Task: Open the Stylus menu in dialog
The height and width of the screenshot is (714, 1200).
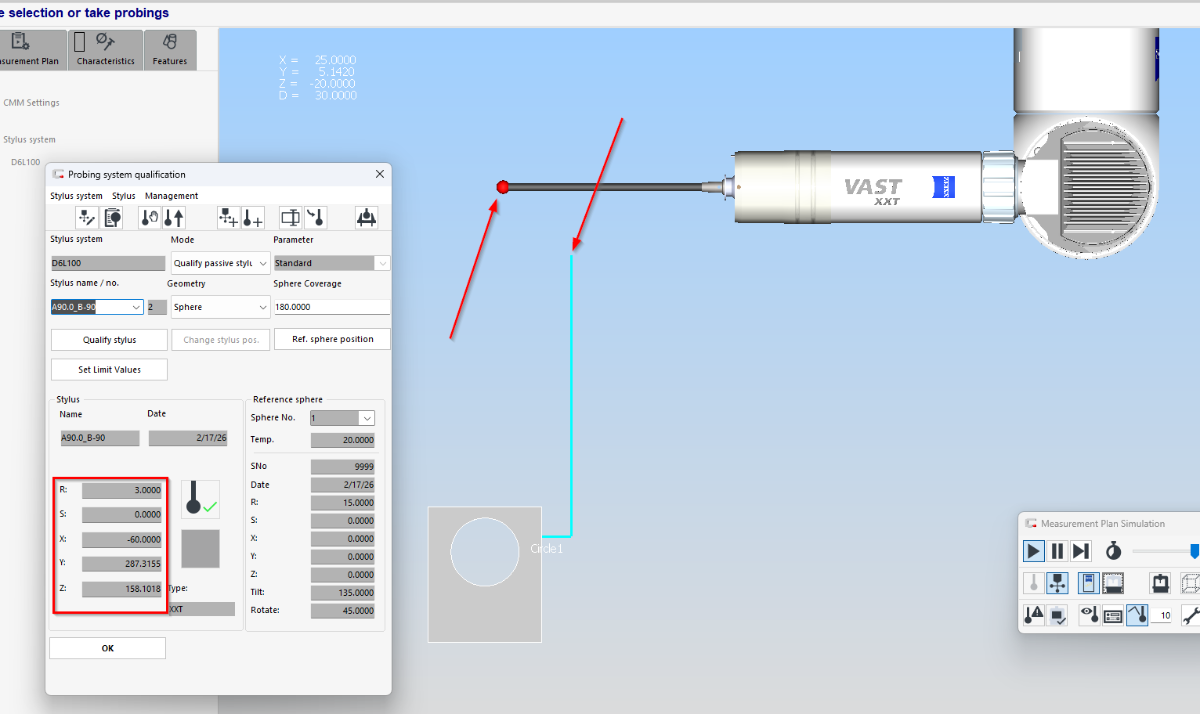Action: click(124, 196)
